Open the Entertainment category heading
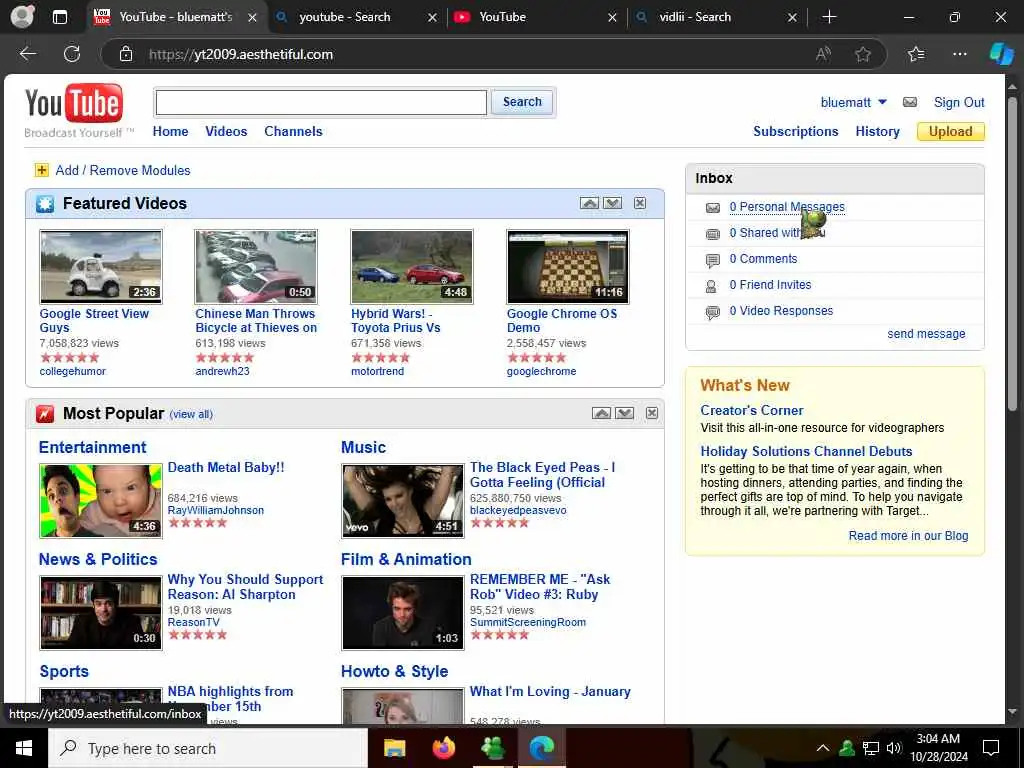This screenshot has width=1024, height=768. [92, 447]
